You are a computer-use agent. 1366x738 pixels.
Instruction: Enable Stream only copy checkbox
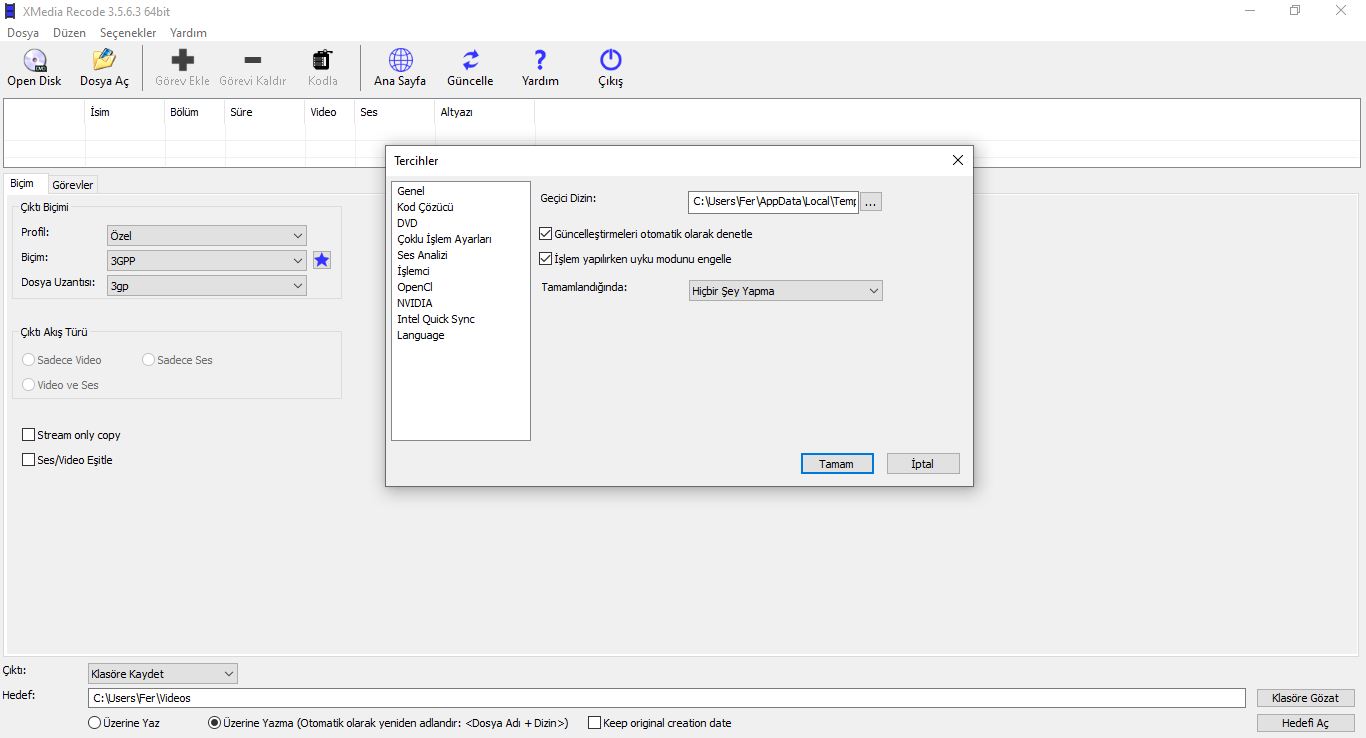point(28,435)
